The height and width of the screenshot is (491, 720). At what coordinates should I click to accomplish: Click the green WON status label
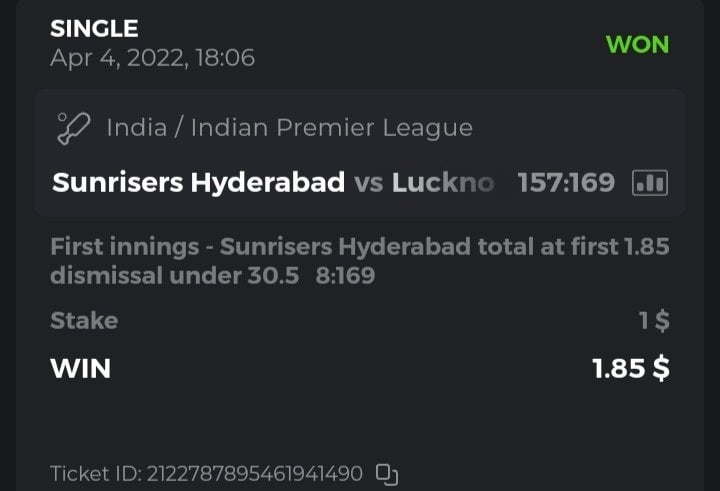(637, 45)
